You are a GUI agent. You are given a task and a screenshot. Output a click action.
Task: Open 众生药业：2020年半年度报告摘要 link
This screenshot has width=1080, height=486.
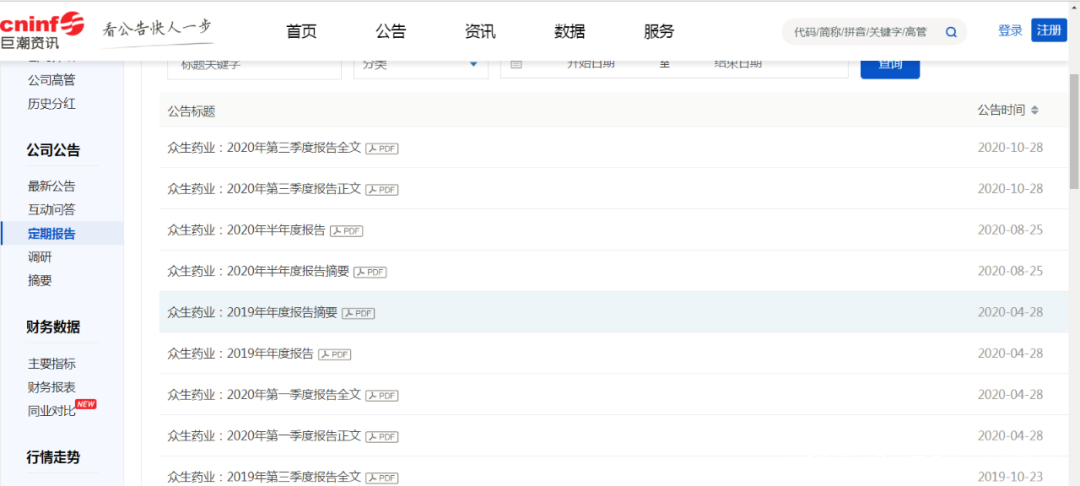pos(258,271)
